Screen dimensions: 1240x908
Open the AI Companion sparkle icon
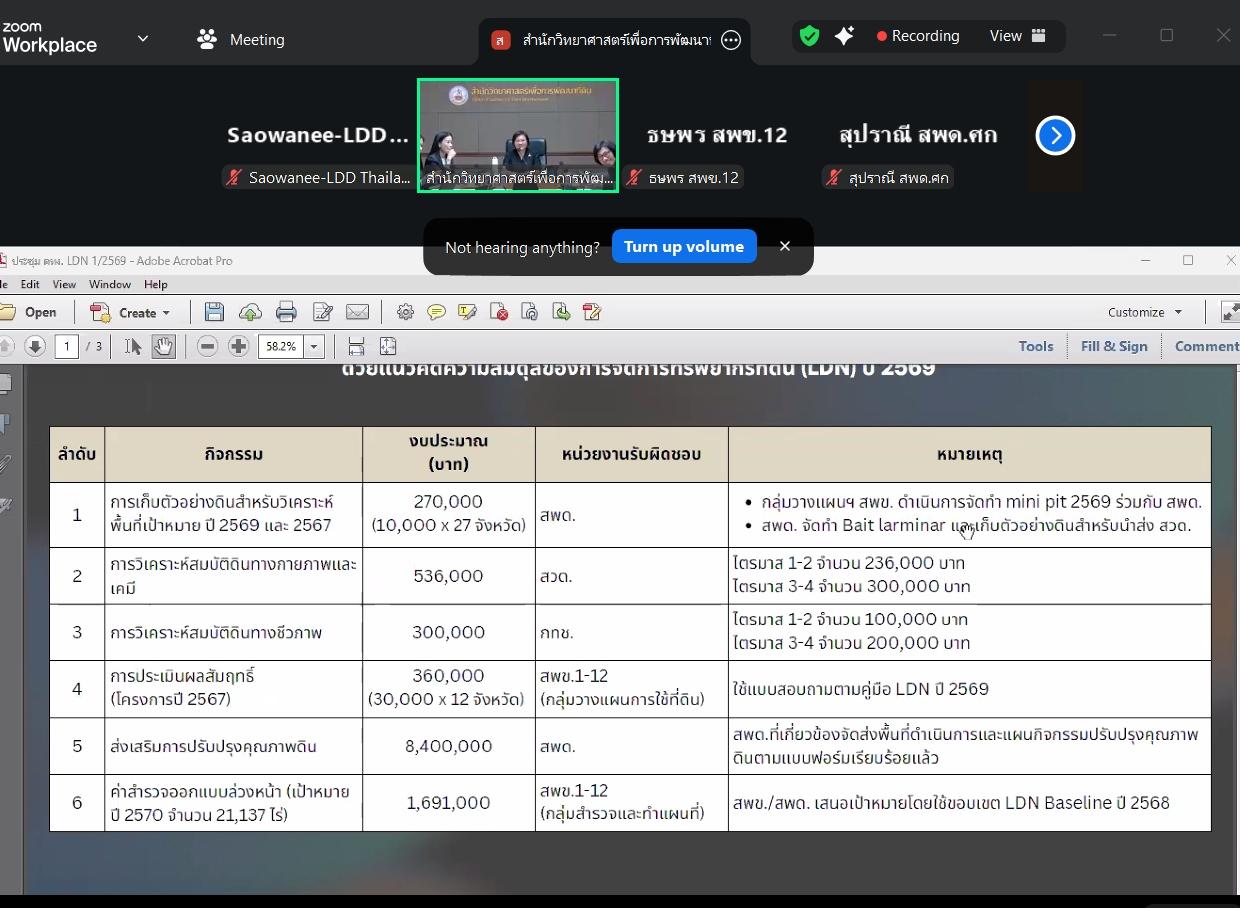[844, 36]
